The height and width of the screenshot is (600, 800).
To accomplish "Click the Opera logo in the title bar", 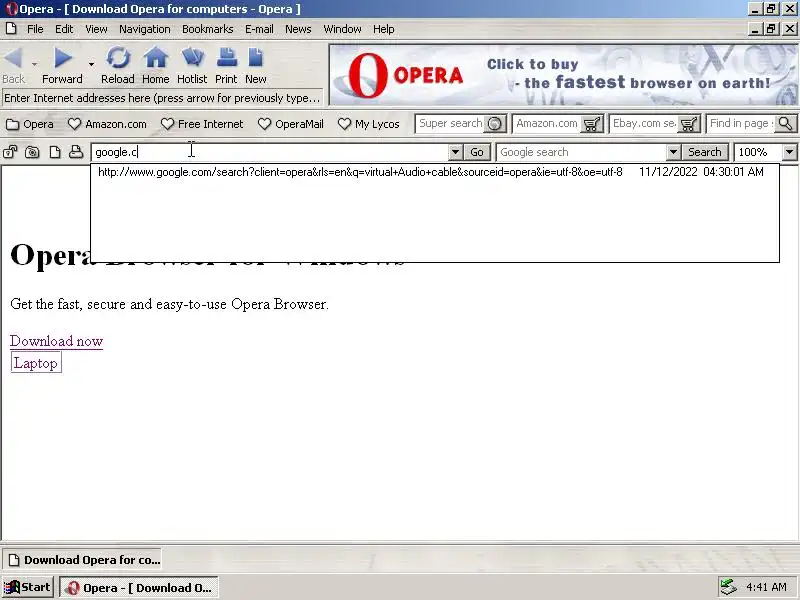I will (x=10, y=9).
